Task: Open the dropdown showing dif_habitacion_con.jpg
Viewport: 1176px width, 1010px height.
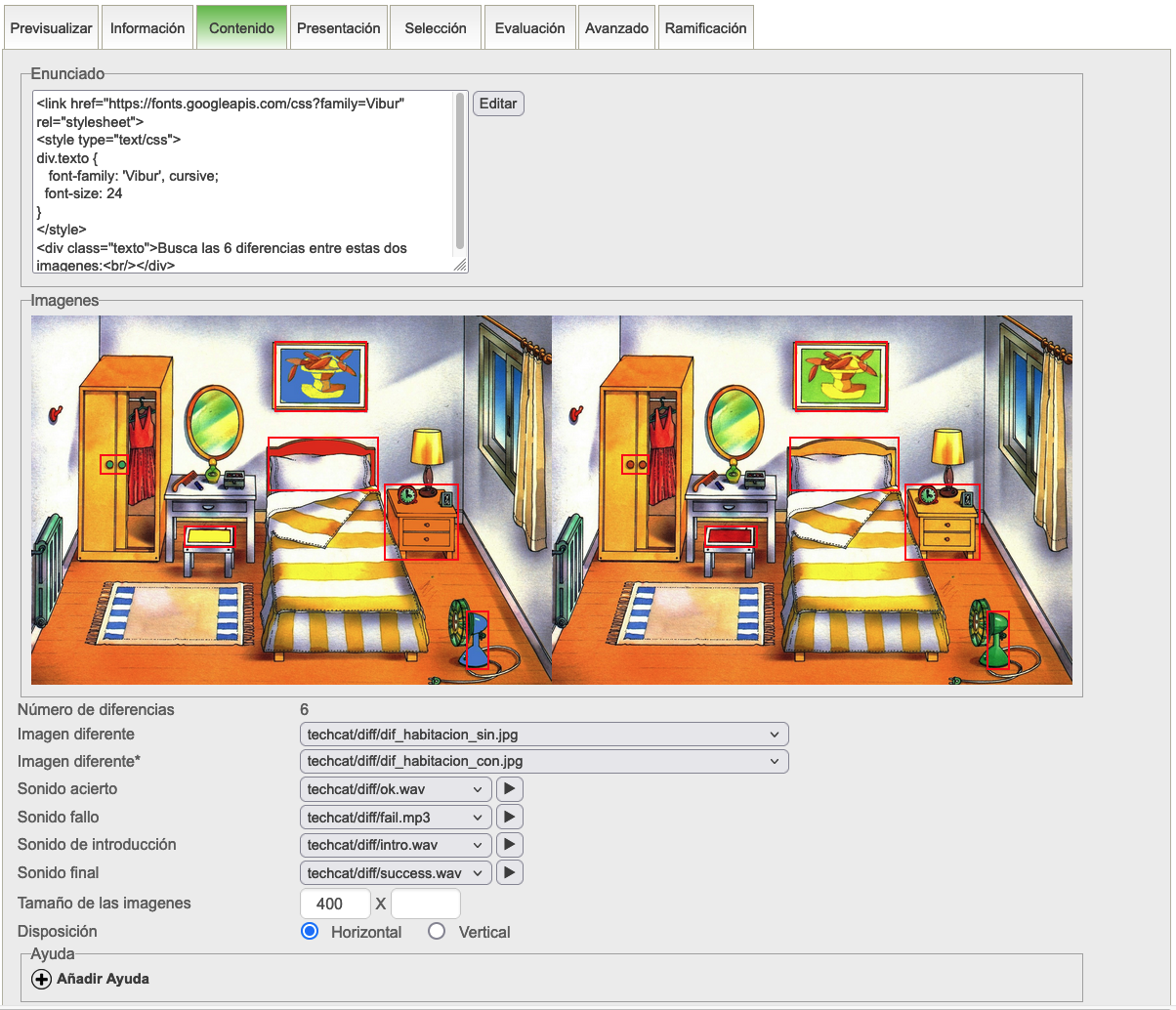Action: tap(543, 761)
